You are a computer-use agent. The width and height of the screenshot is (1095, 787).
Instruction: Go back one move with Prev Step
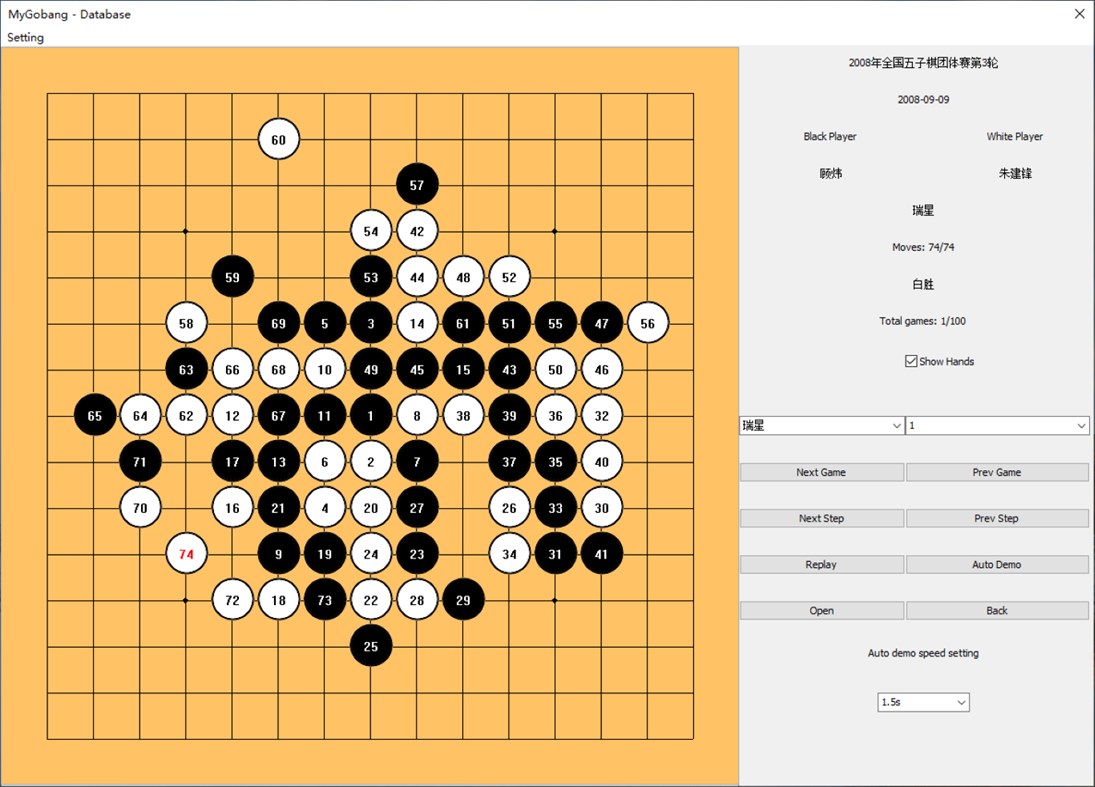pyautogui.click(x=997, y=518)
